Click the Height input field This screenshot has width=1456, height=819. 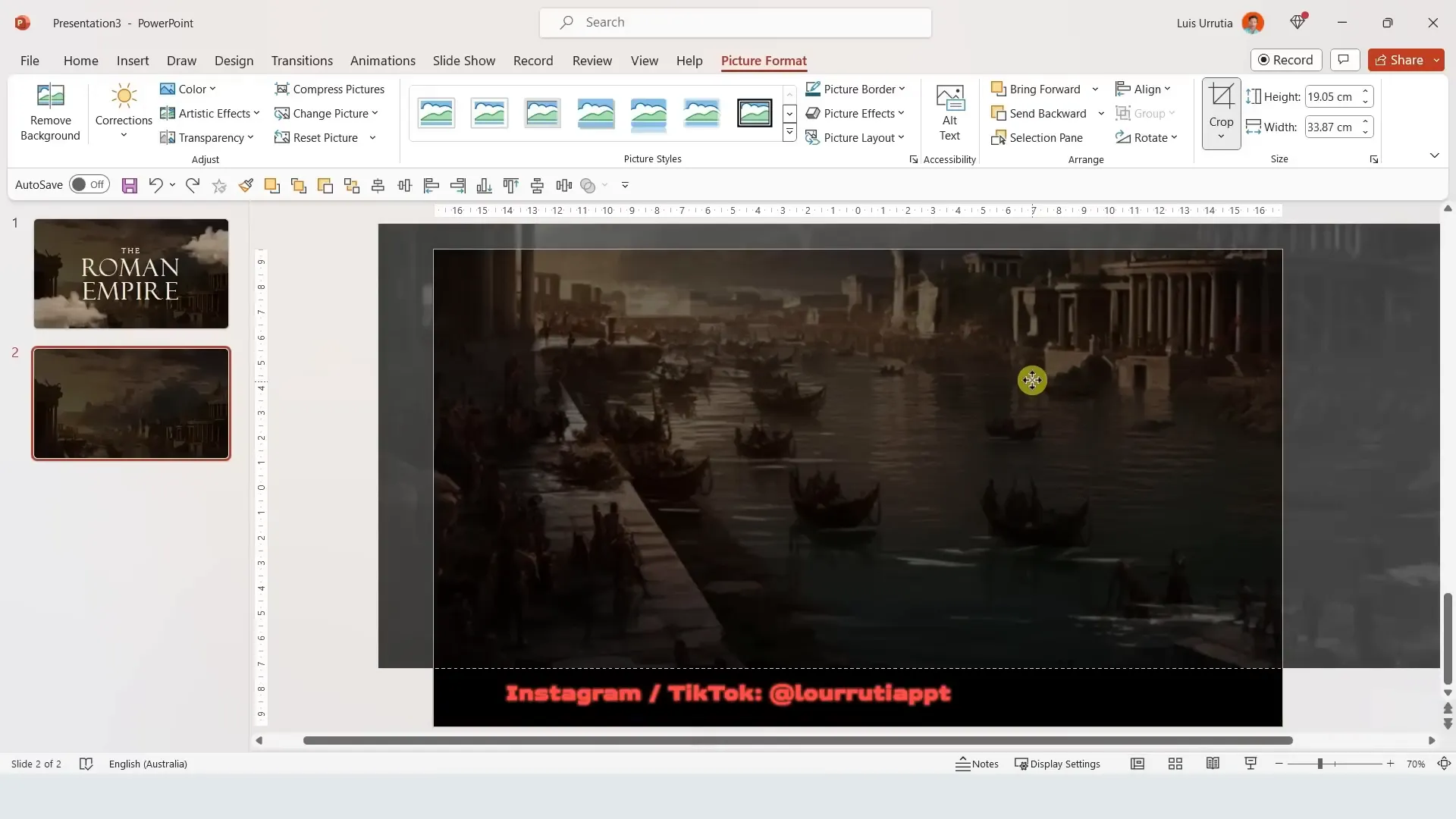tap(1331, 96)
